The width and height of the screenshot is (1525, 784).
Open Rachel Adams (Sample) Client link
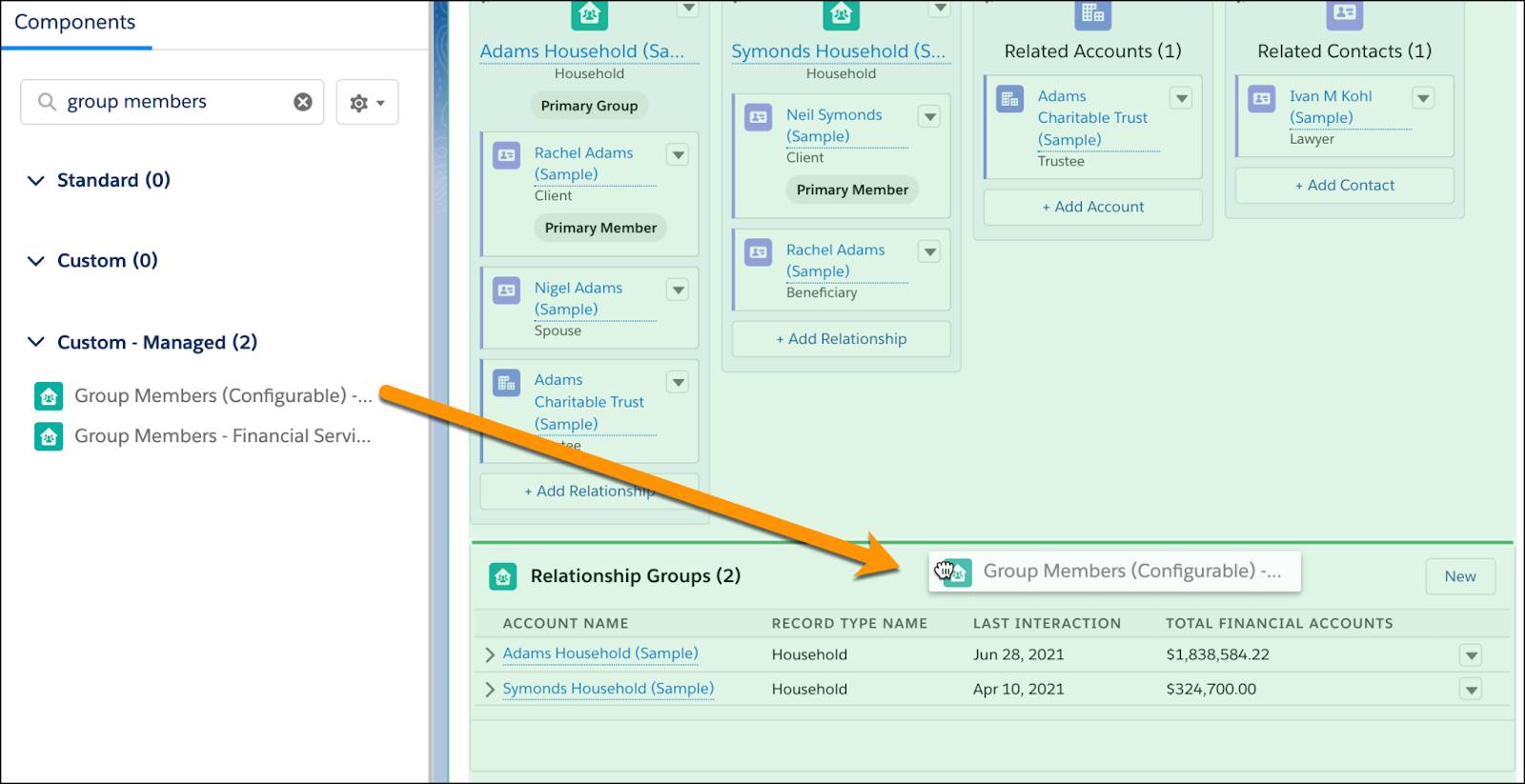[583, 163]
